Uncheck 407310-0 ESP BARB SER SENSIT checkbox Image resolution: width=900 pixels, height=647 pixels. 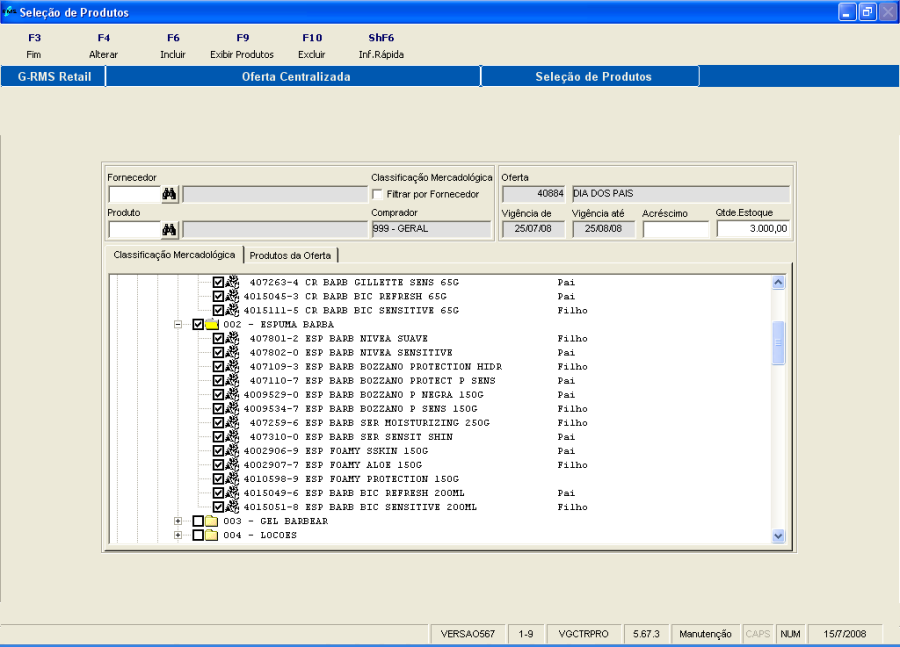click(218, 437)
